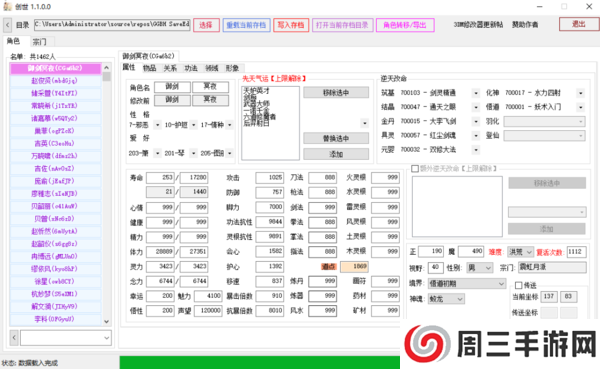Click 移除选中 in the 先天气运 panel
This screenshot has height=369, width=600.
pyautogui.click(x=336, y=93)
